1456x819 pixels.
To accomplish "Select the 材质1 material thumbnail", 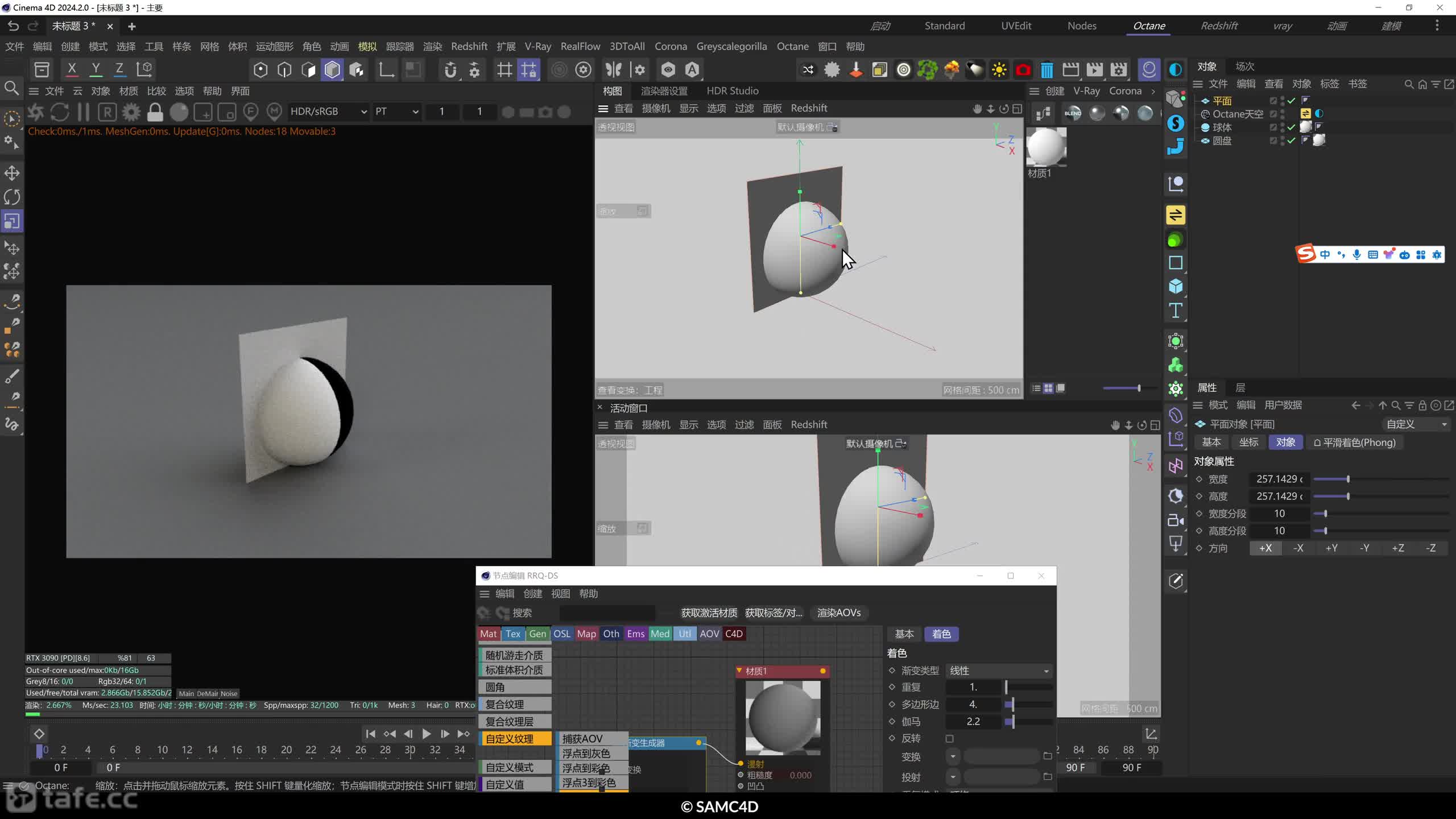I will coord(1046,147).
